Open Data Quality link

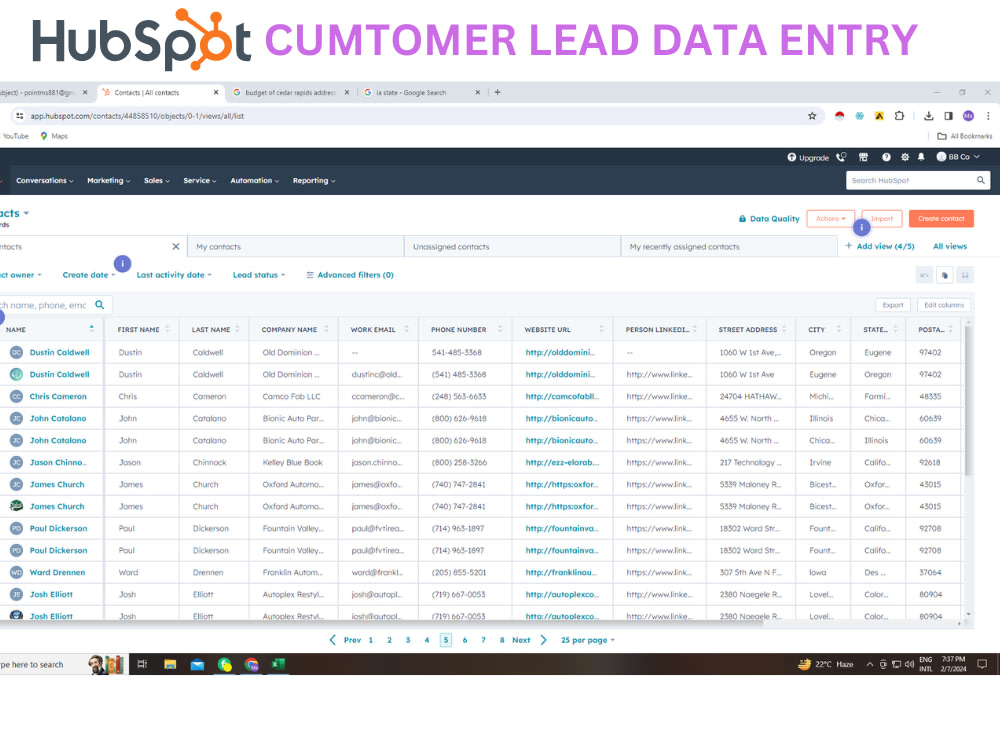click(768, 219)
